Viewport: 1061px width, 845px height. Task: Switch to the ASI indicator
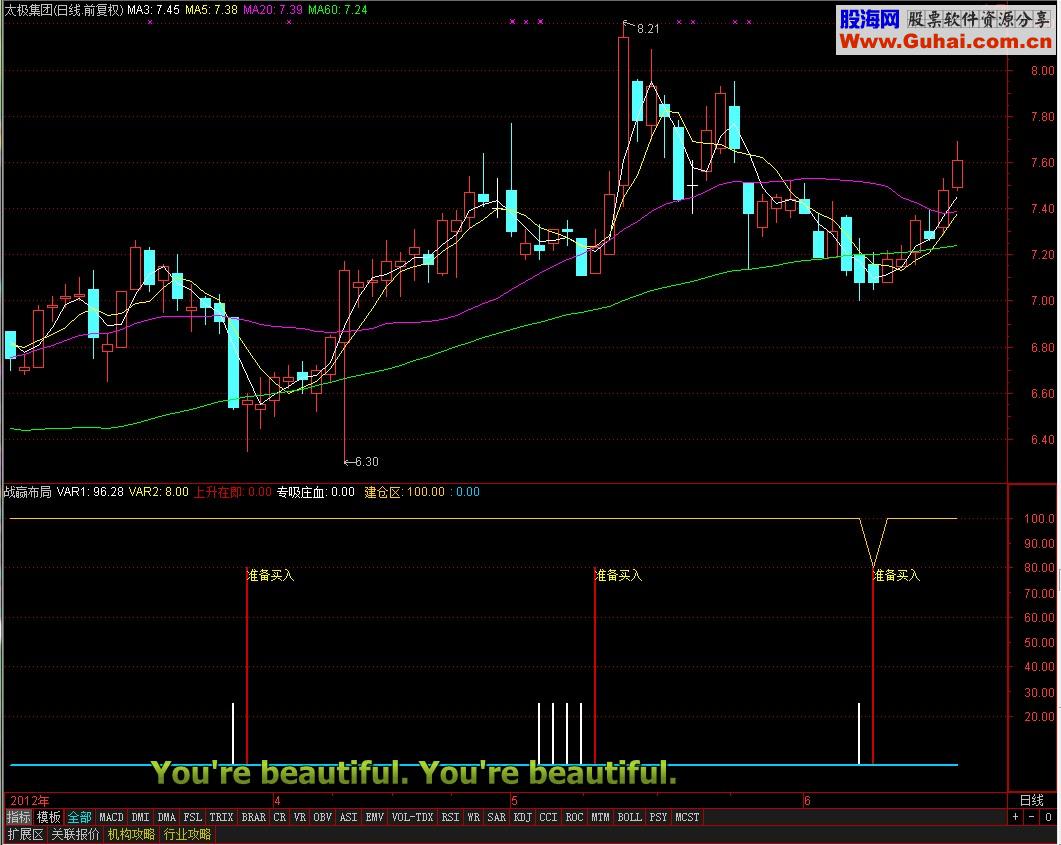(348, 817)
